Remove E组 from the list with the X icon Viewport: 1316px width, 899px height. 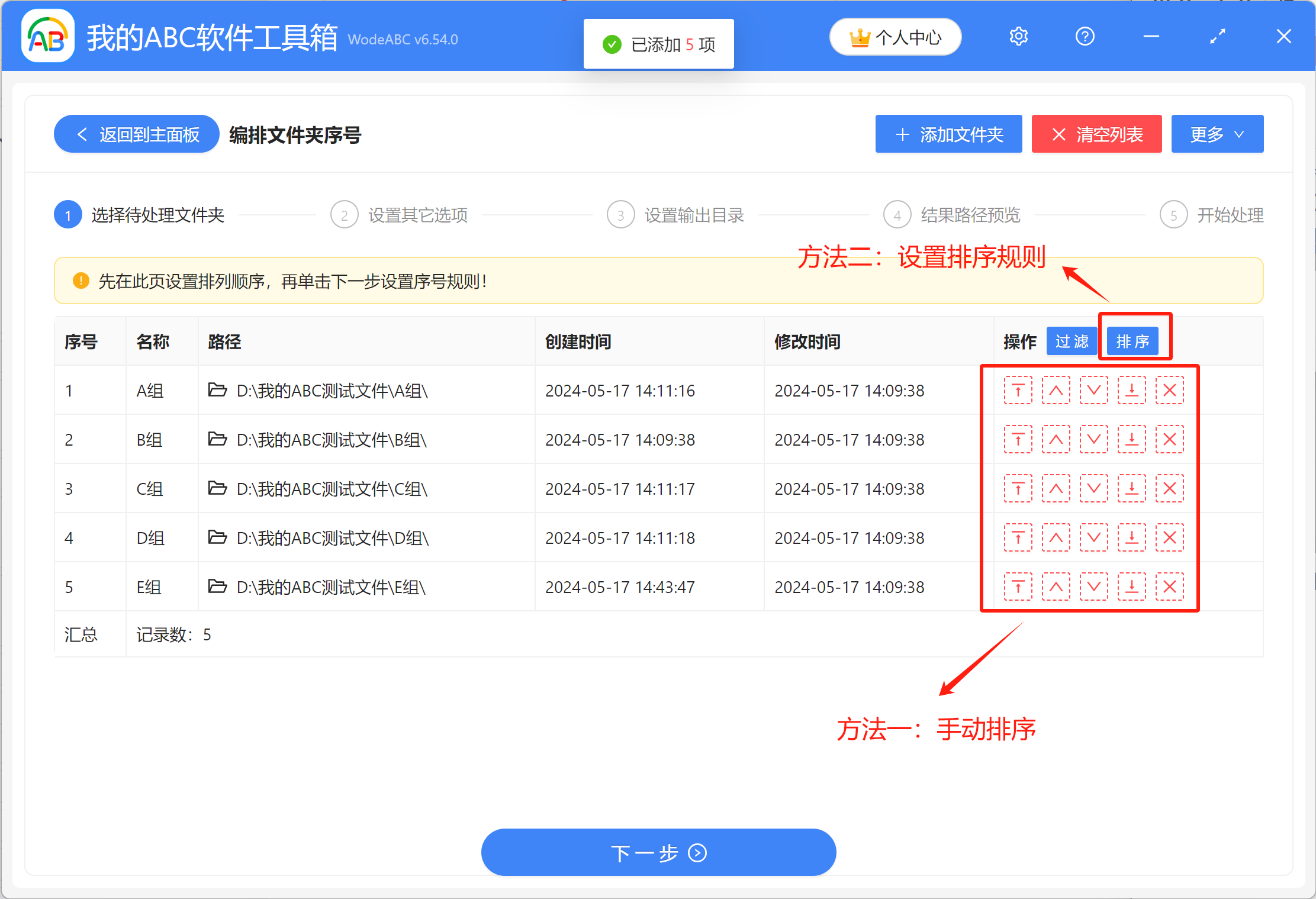(x=1169, y=587)
